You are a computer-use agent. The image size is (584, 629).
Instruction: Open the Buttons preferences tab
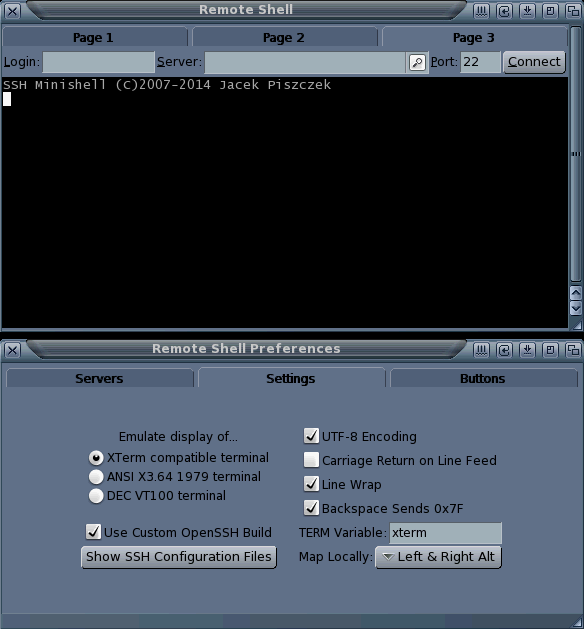click(x=483, y=378)
